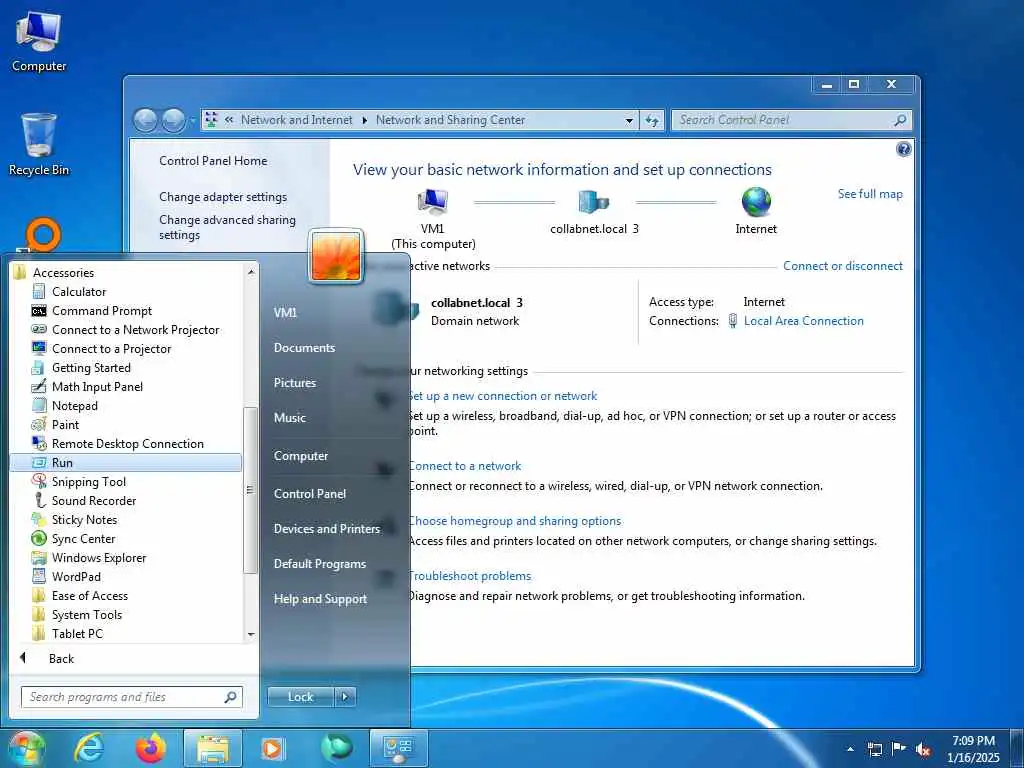This screenshot has width=1024, height=768.
Task: Click the Start orb button
Action: point(25,748)
